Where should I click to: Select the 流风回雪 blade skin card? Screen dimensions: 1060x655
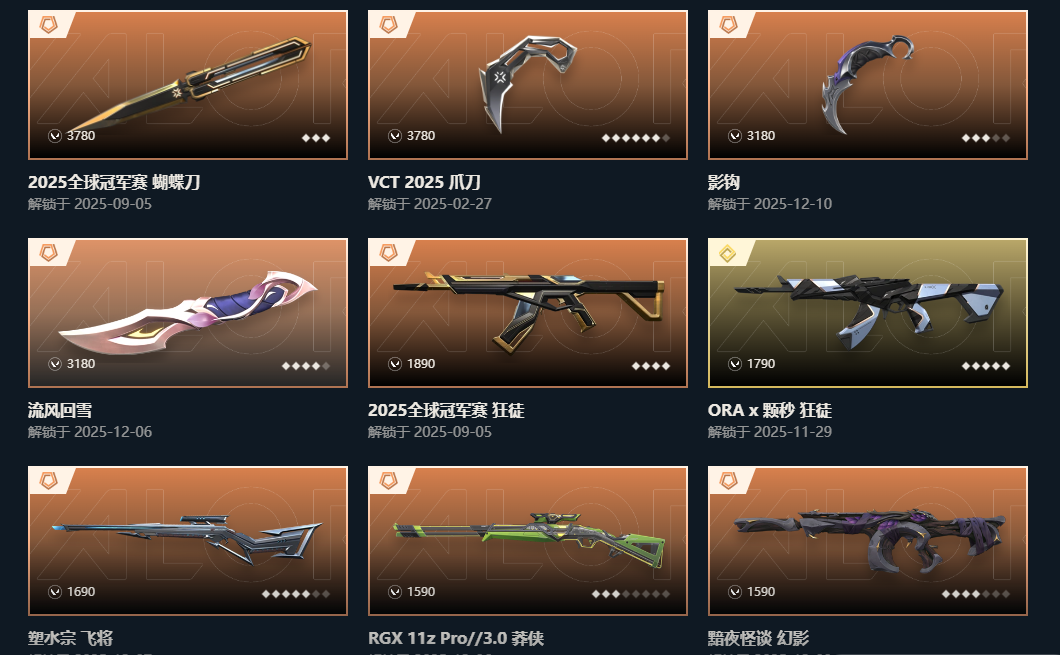(x=188, y=313)
